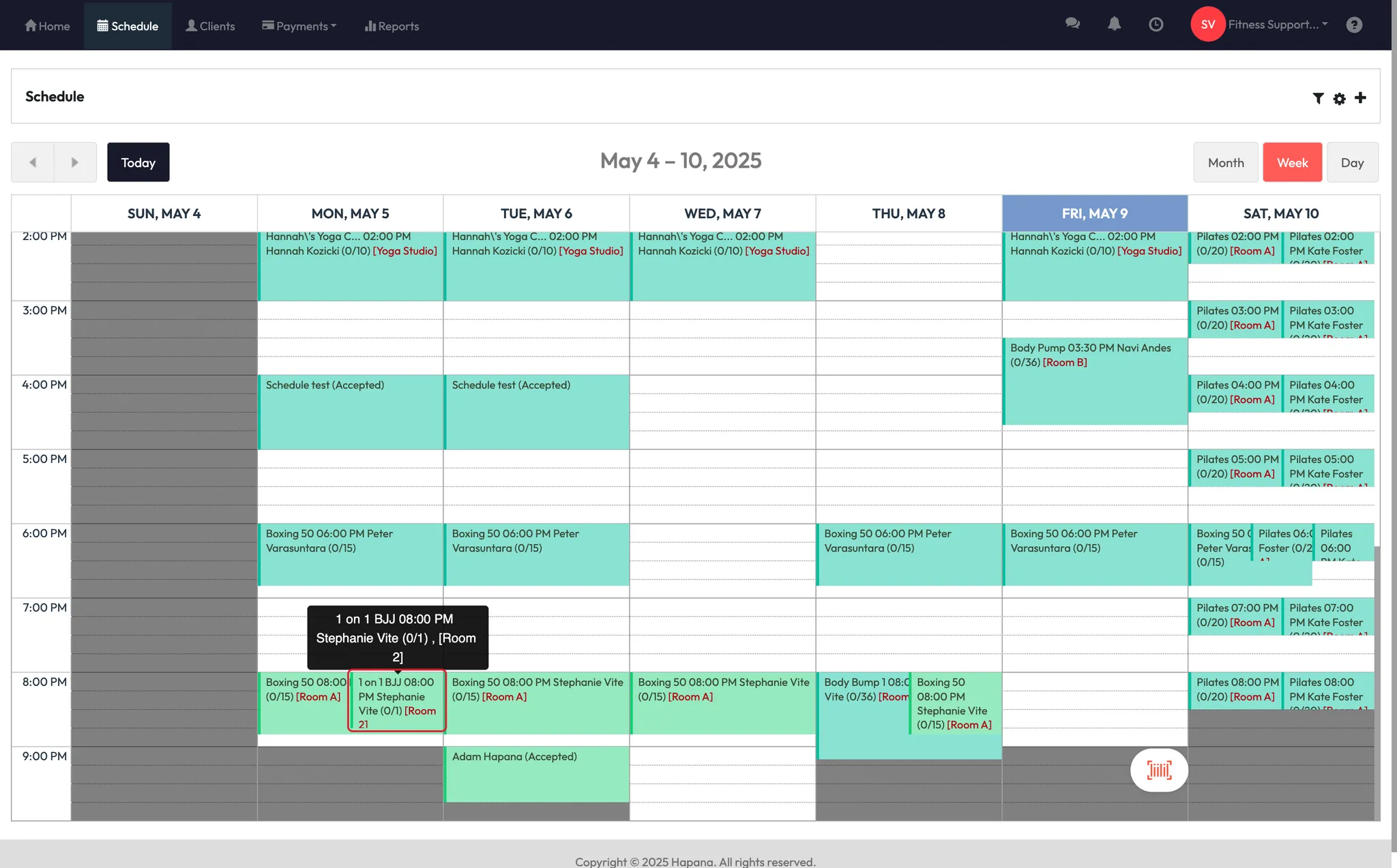Click the Today button
The image size is (1397, 868).
point(138,162)
